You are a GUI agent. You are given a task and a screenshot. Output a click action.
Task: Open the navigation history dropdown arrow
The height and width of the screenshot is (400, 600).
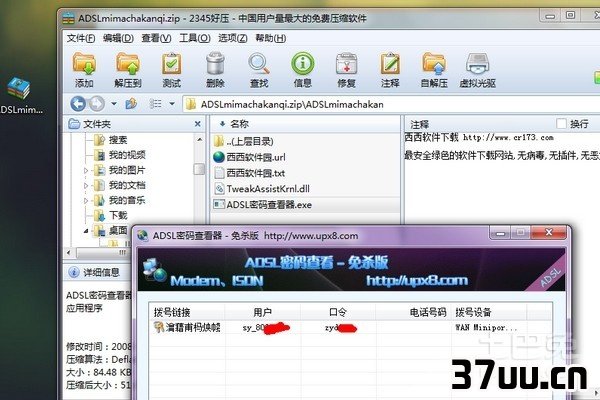point(114,104)
